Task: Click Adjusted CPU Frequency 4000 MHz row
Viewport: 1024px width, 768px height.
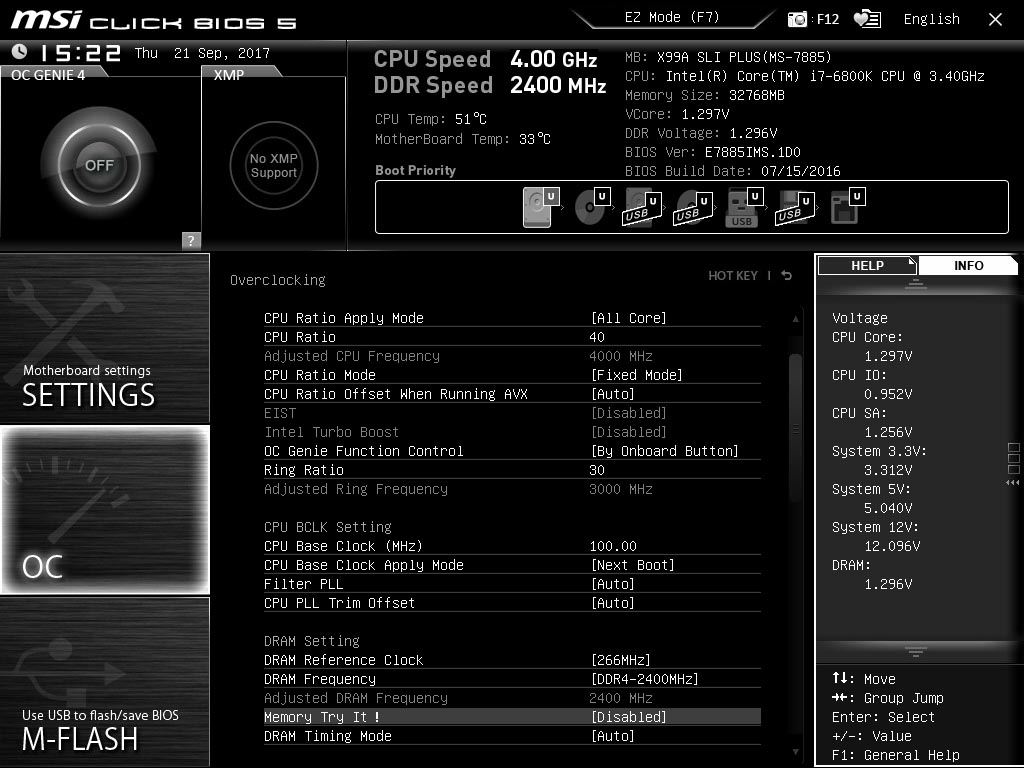Action: coord(512,356)
